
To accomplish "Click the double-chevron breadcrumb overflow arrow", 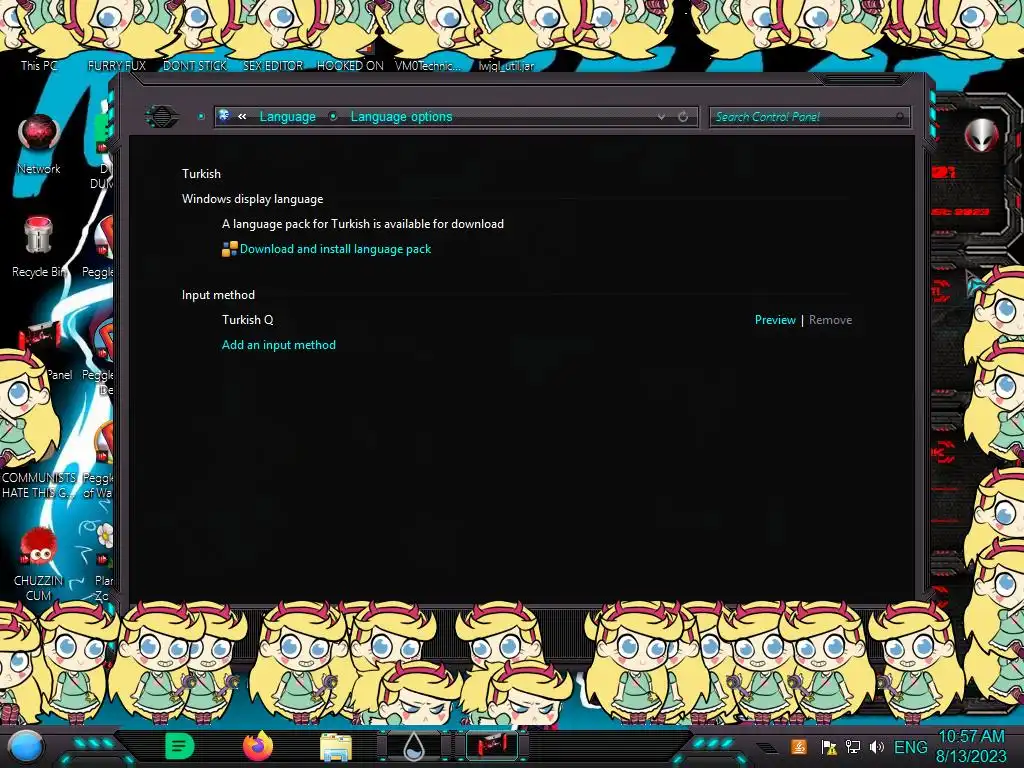I will (x=242, y=116).
